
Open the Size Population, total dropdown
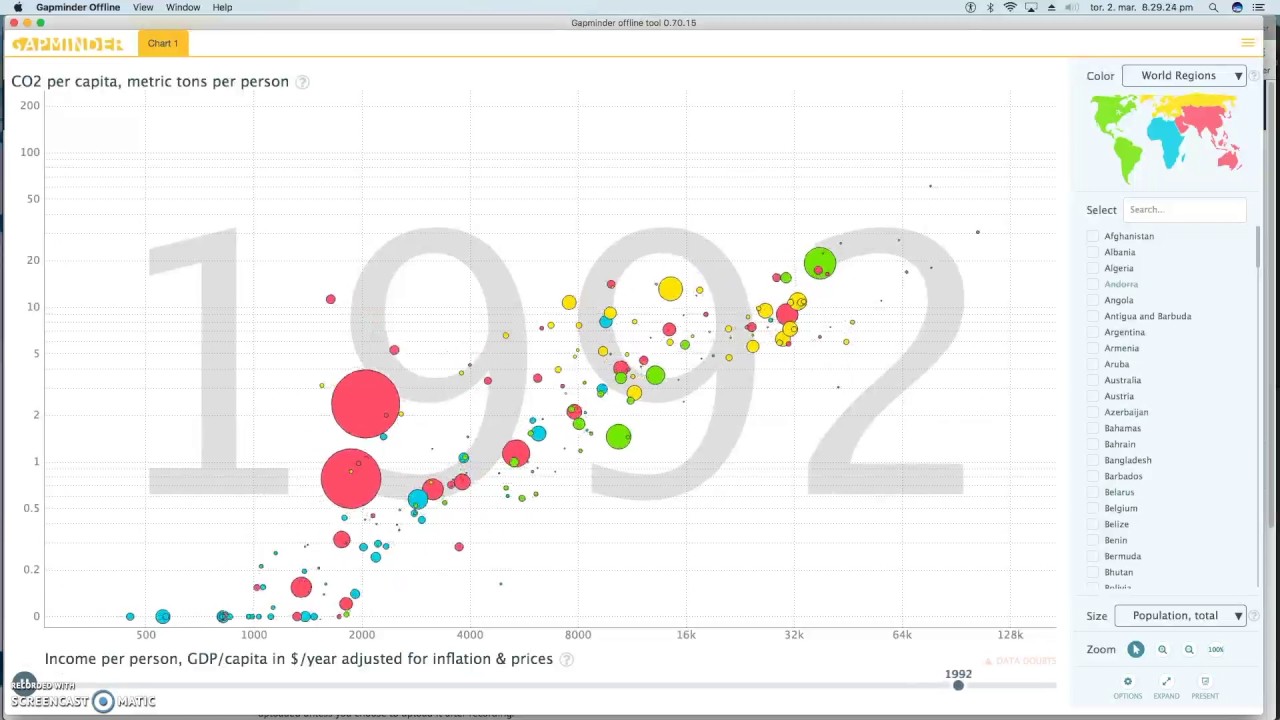(1181, 616)
